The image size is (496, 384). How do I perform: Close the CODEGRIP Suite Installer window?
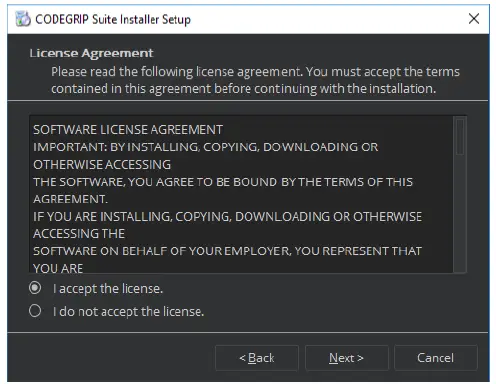pos(474,19)
